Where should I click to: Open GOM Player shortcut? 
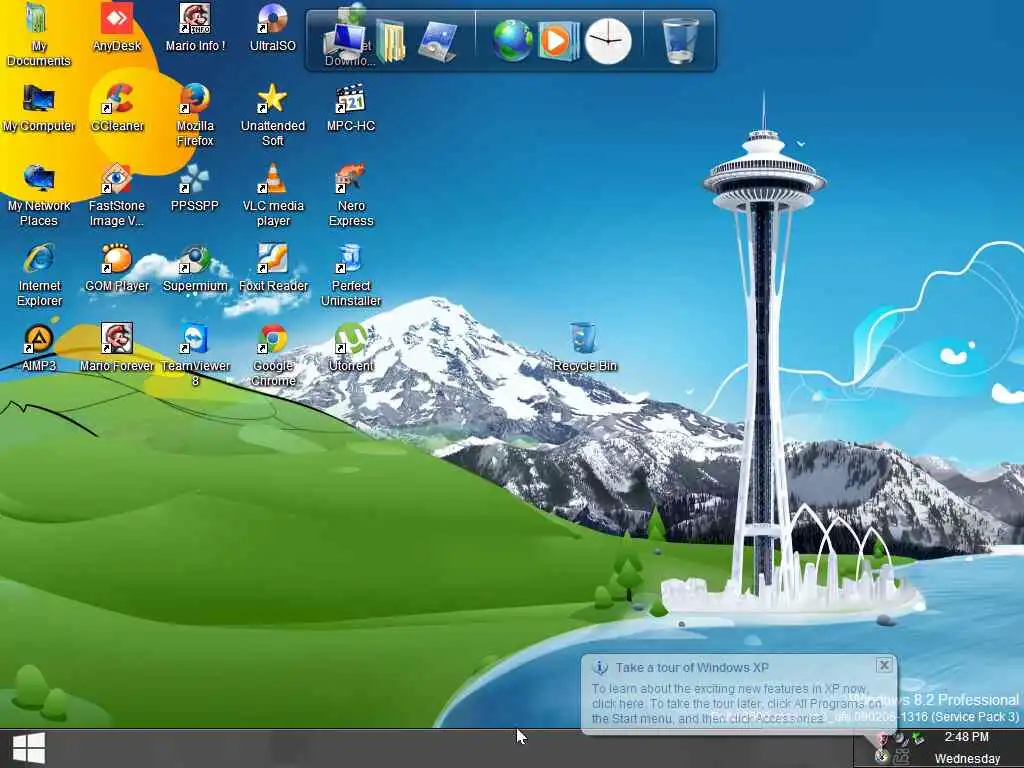[x=117, y=268]
